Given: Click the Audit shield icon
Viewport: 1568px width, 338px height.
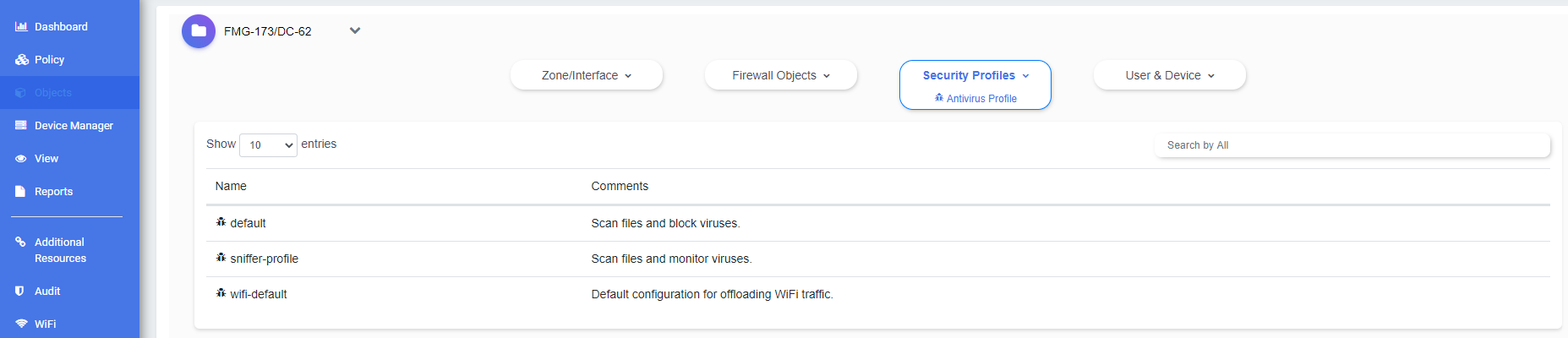Looking at the screenshot, I should 20,292.
